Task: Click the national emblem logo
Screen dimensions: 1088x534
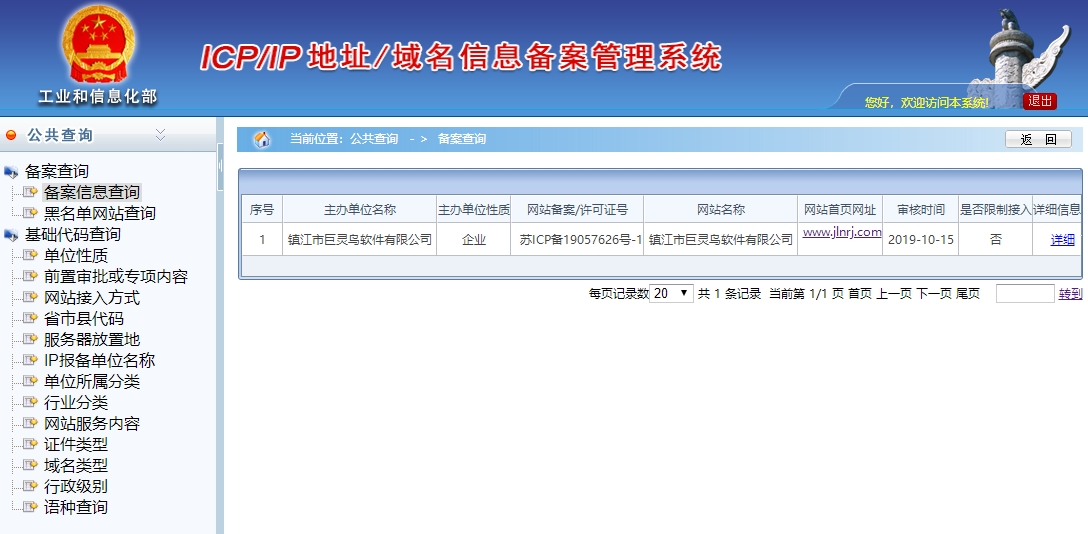Action: click(x=96, y=46)
